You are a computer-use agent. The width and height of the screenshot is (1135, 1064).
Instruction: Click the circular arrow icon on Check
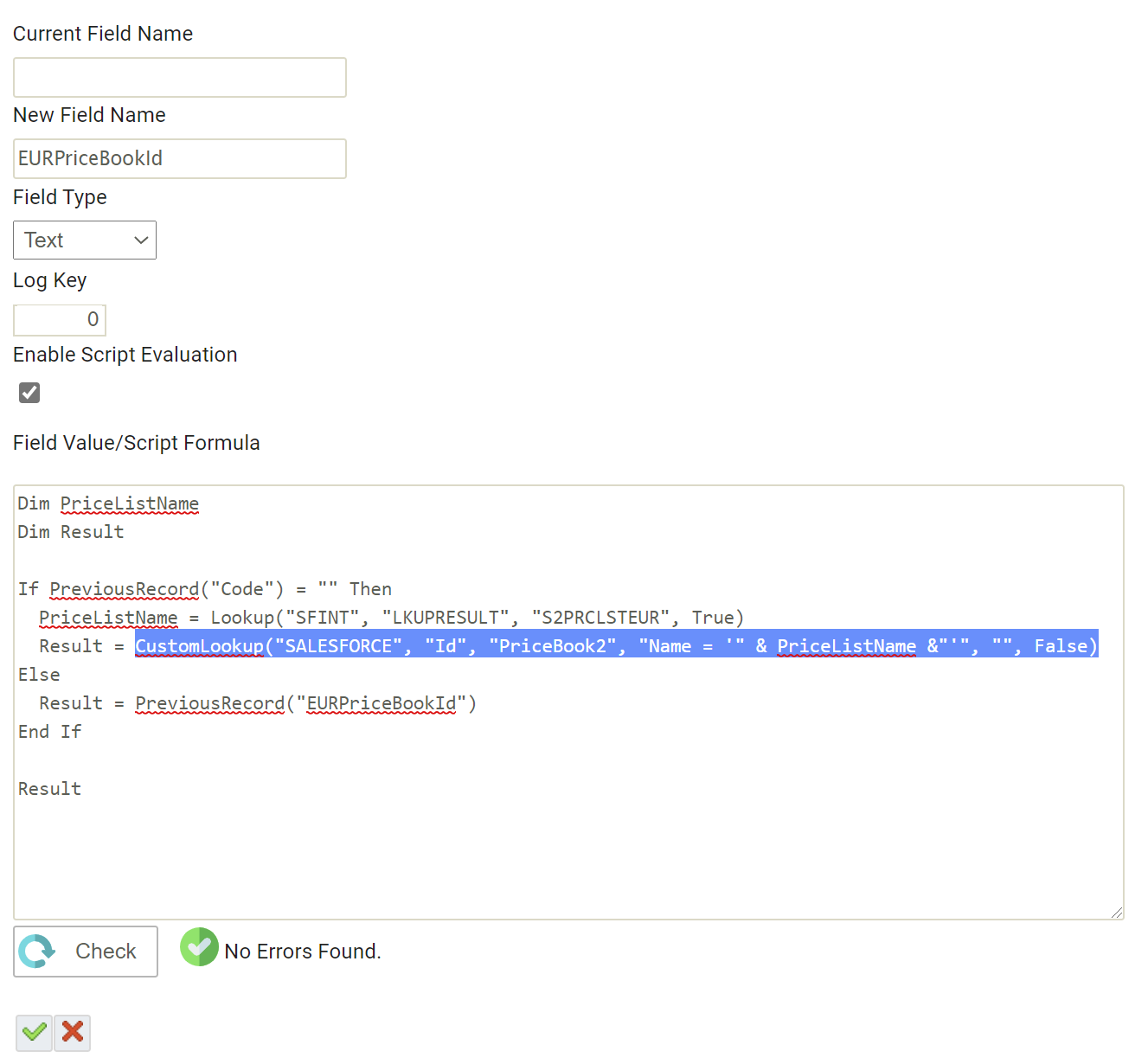pyautogui.click(x=37, y=952)
